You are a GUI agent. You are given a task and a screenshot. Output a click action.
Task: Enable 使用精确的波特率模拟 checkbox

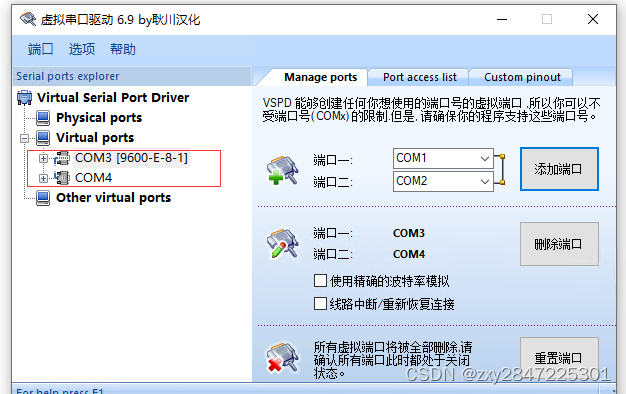pyautogui.click(x=320, y=281)
